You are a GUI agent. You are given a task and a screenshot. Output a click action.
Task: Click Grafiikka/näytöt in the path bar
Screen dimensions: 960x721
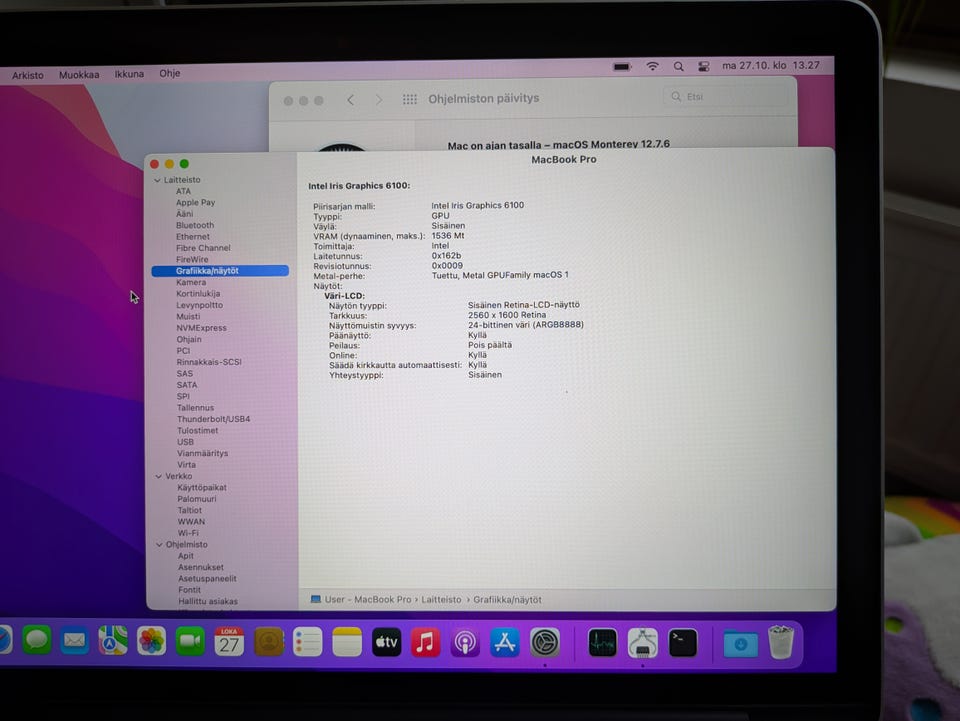pos(508,600)
